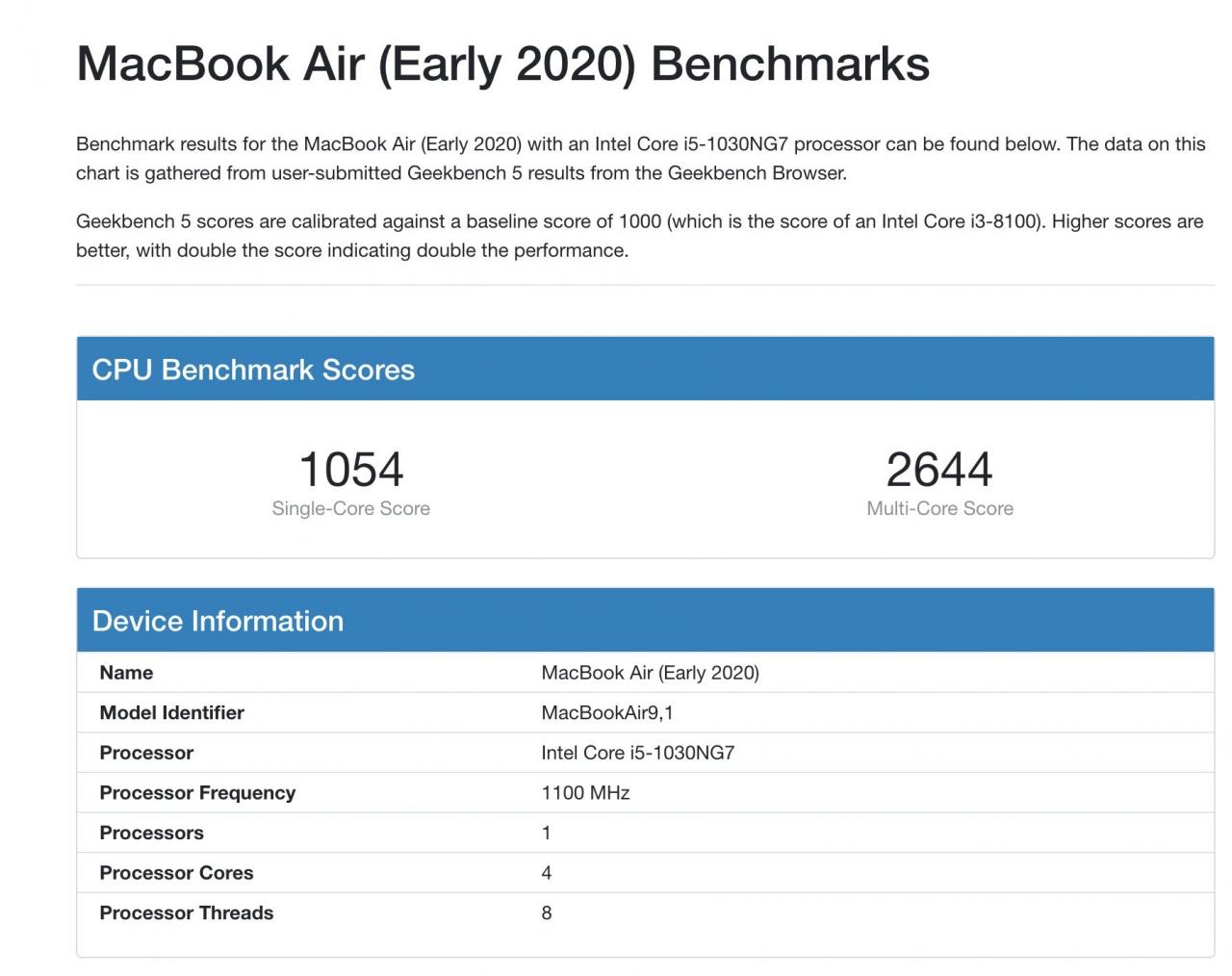
Task: Select the Processor Threads value 8
Action: click(546, 913)
